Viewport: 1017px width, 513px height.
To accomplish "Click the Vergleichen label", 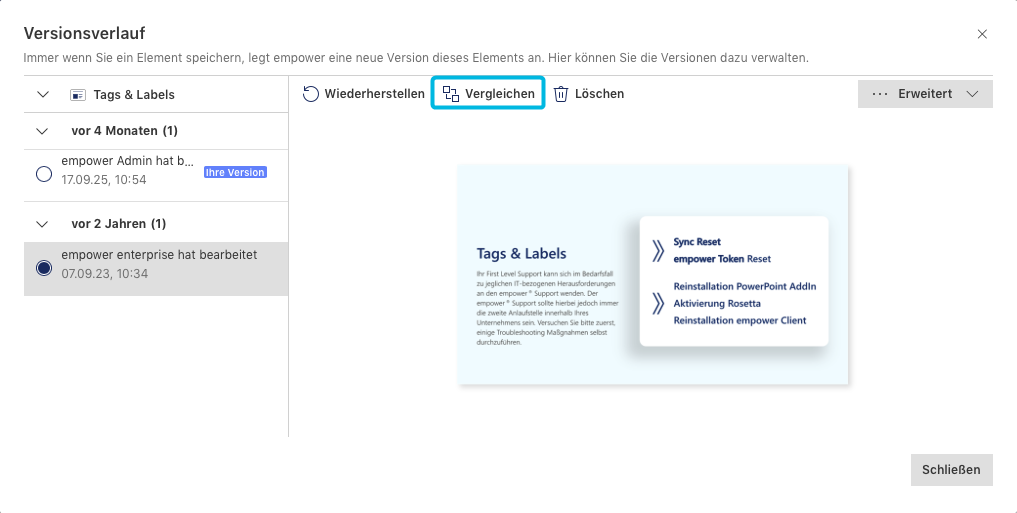I will (x=499, y=94).
